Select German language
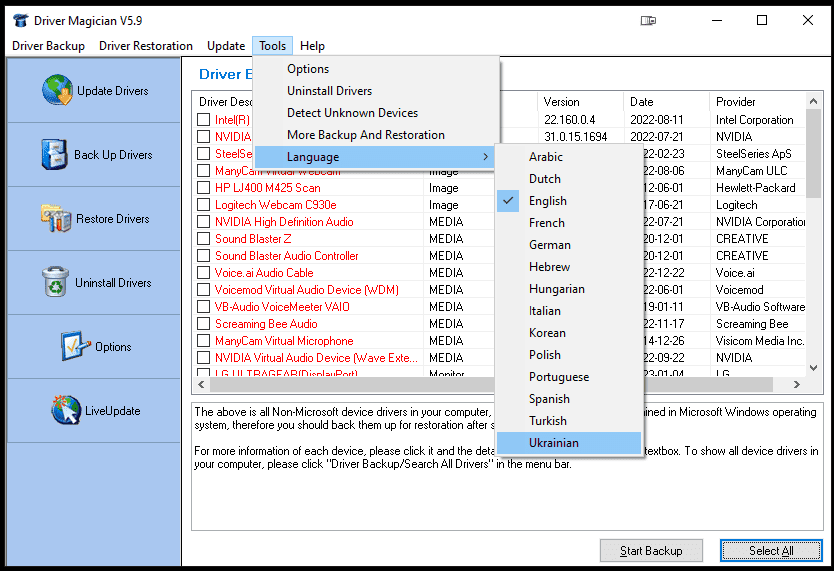This screenshot has width=834, height=571. [x=569, y=245]
